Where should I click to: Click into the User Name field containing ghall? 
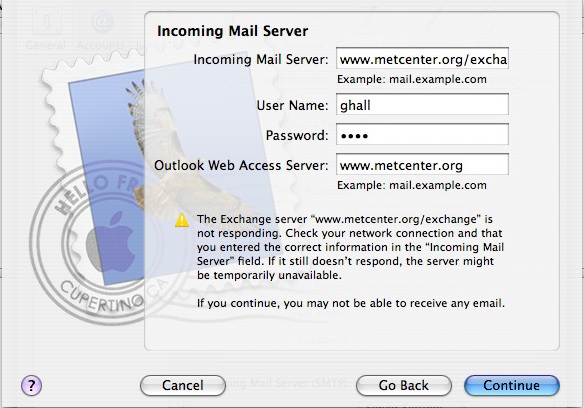pyautogui.click(x=422, y=104)
